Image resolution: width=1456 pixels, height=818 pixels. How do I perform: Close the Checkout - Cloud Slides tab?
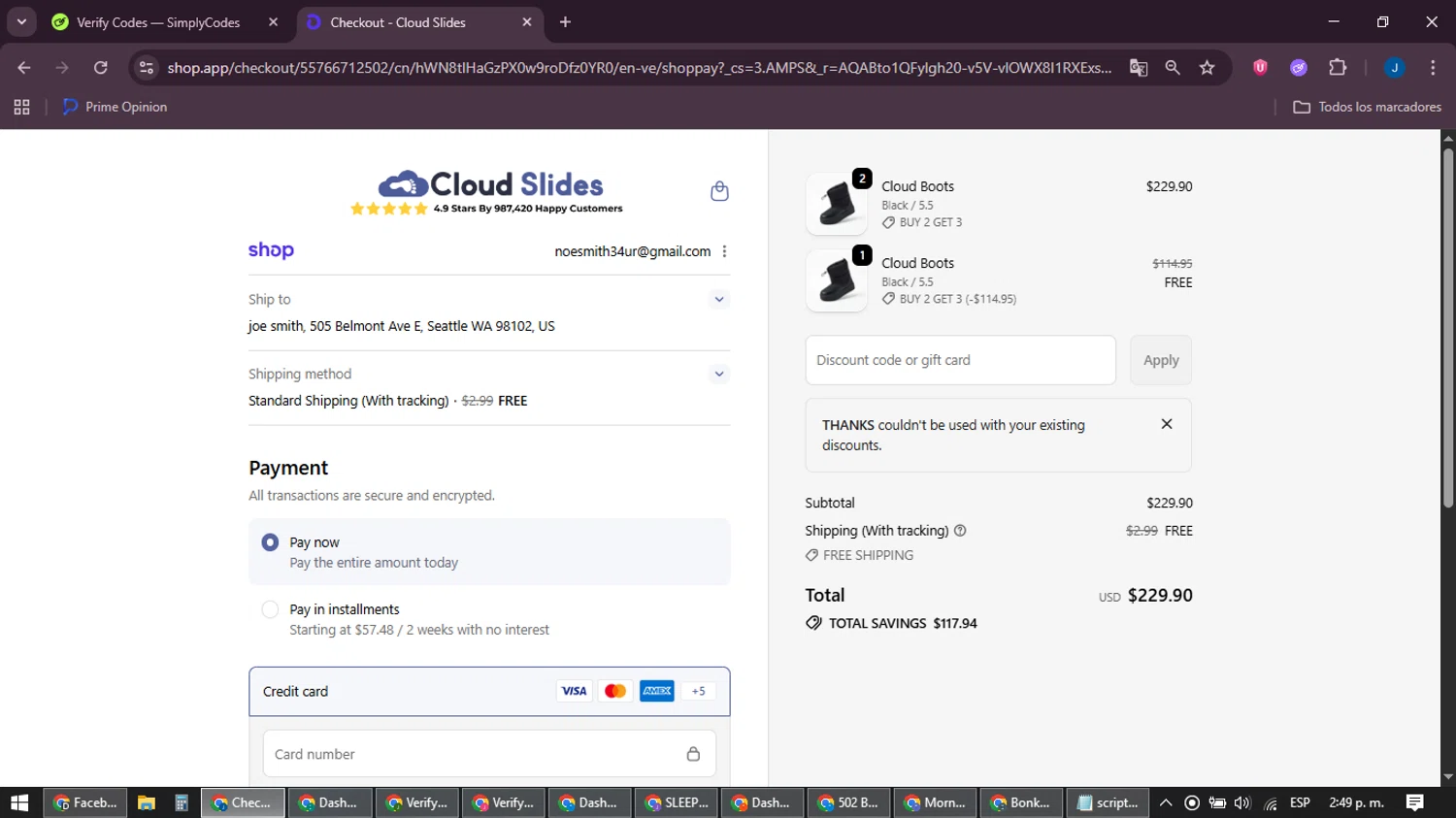[x=527, y=22]
